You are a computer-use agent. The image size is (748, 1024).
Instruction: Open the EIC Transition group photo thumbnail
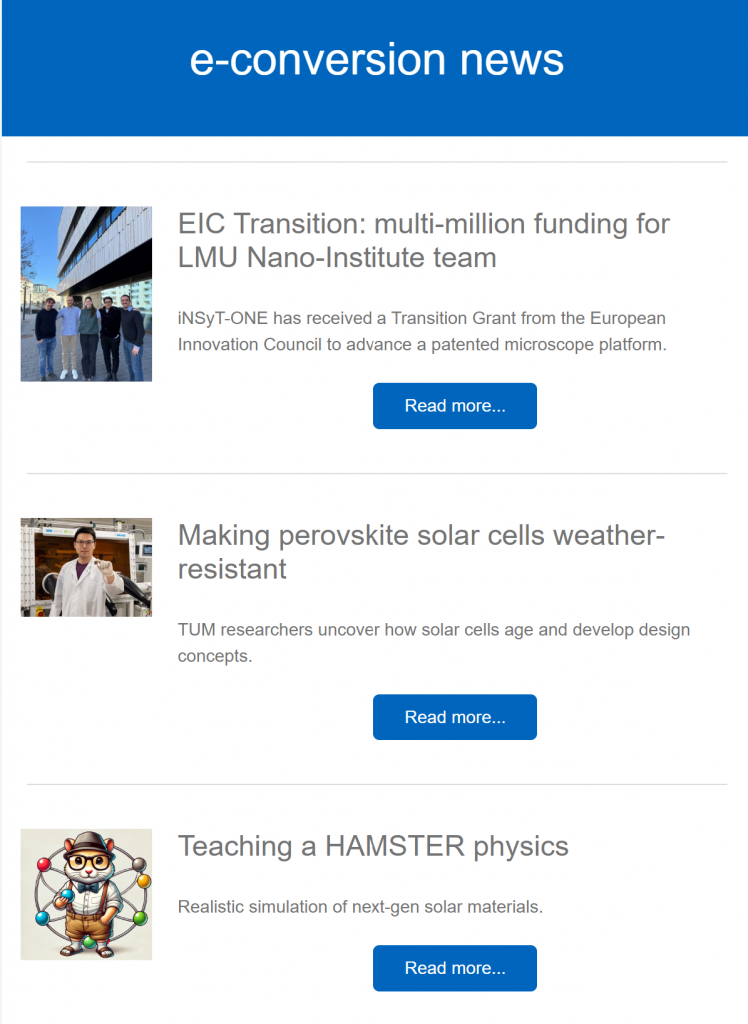(86, 294)
